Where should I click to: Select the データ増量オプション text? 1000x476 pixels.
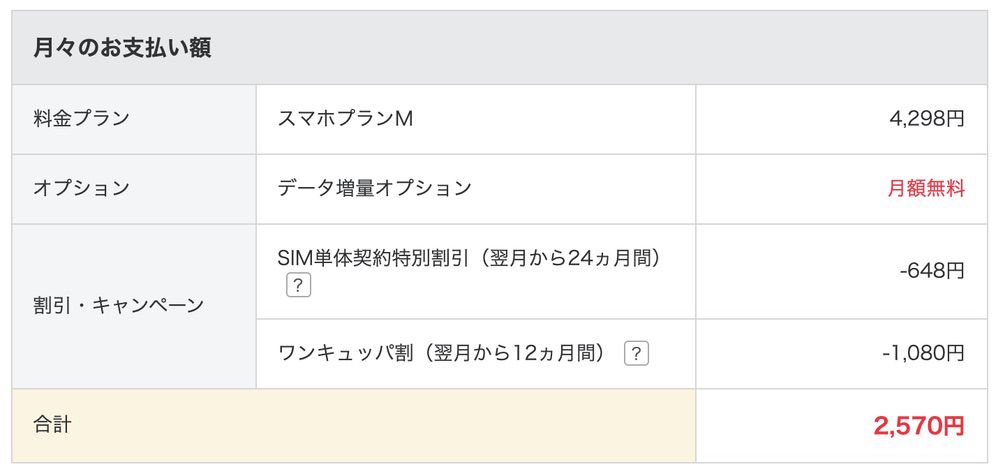point(374,188)
